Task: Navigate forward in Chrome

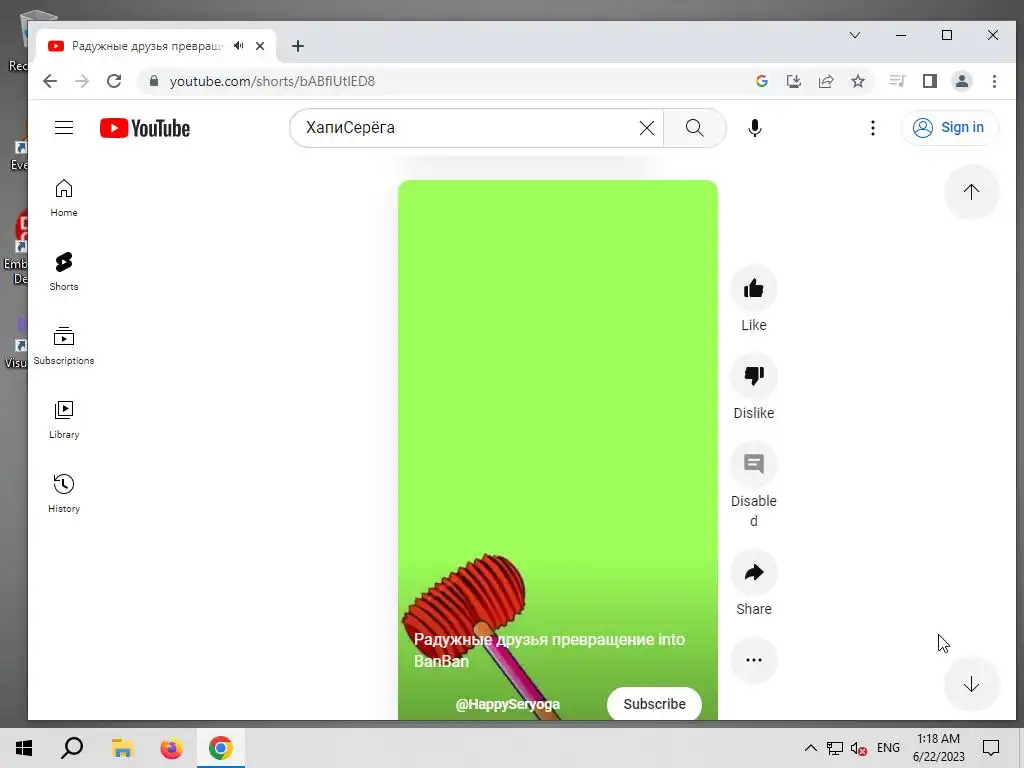Action: 82,81
